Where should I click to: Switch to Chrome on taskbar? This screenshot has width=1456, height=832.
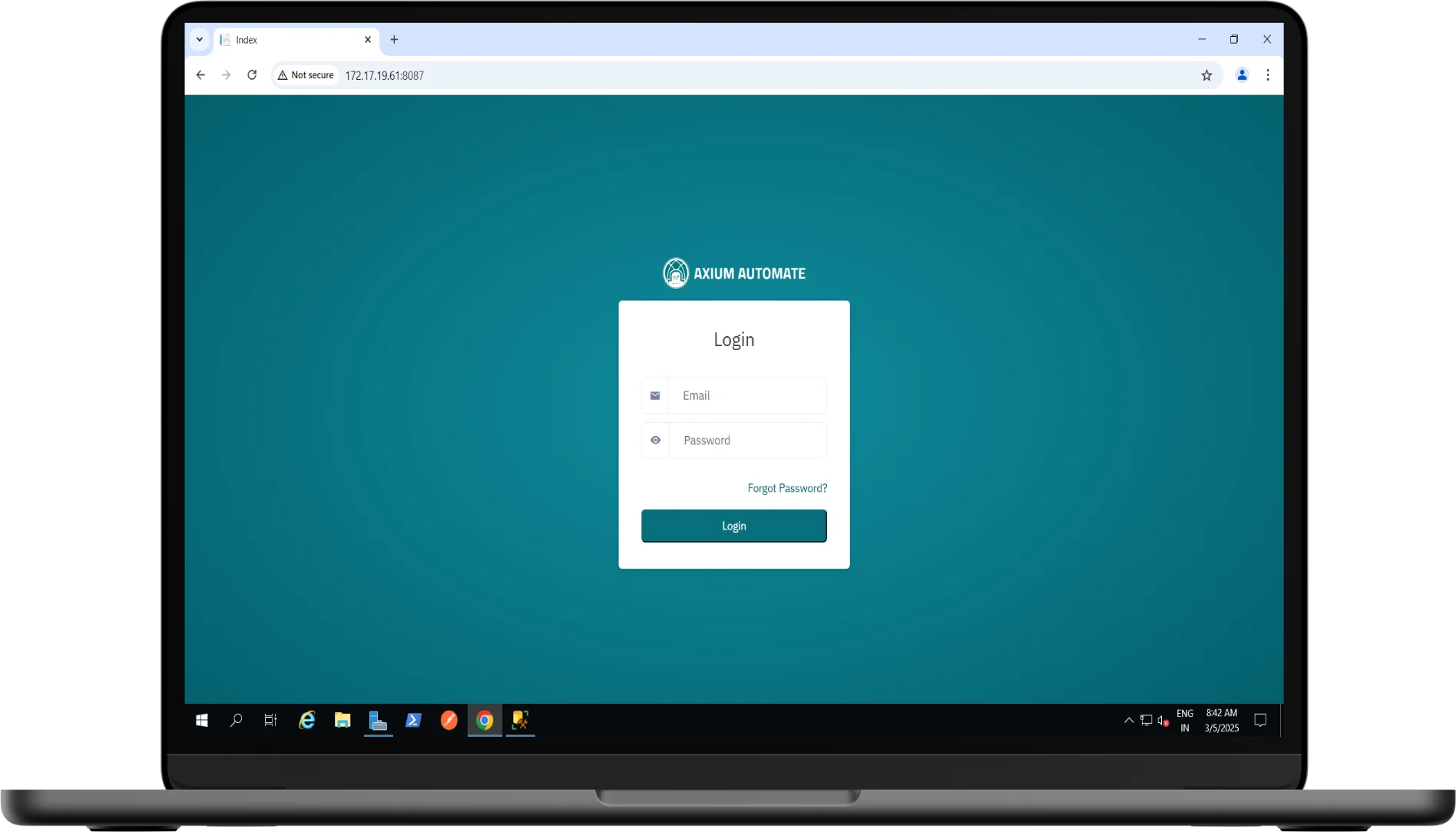pos(485,721)
